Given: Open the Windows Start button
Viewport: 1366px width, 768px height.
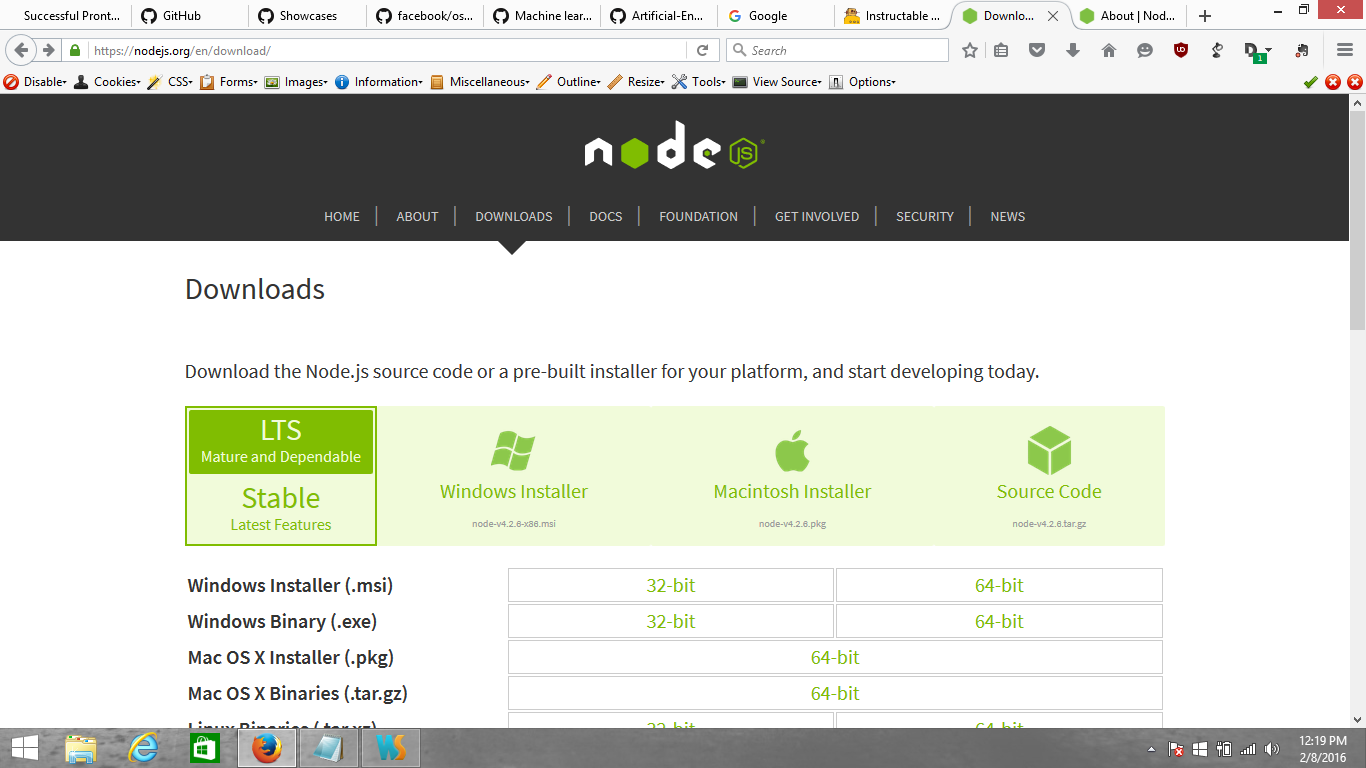Looking at the screenshot, I should pyautogui.click(x=24, y=748).
